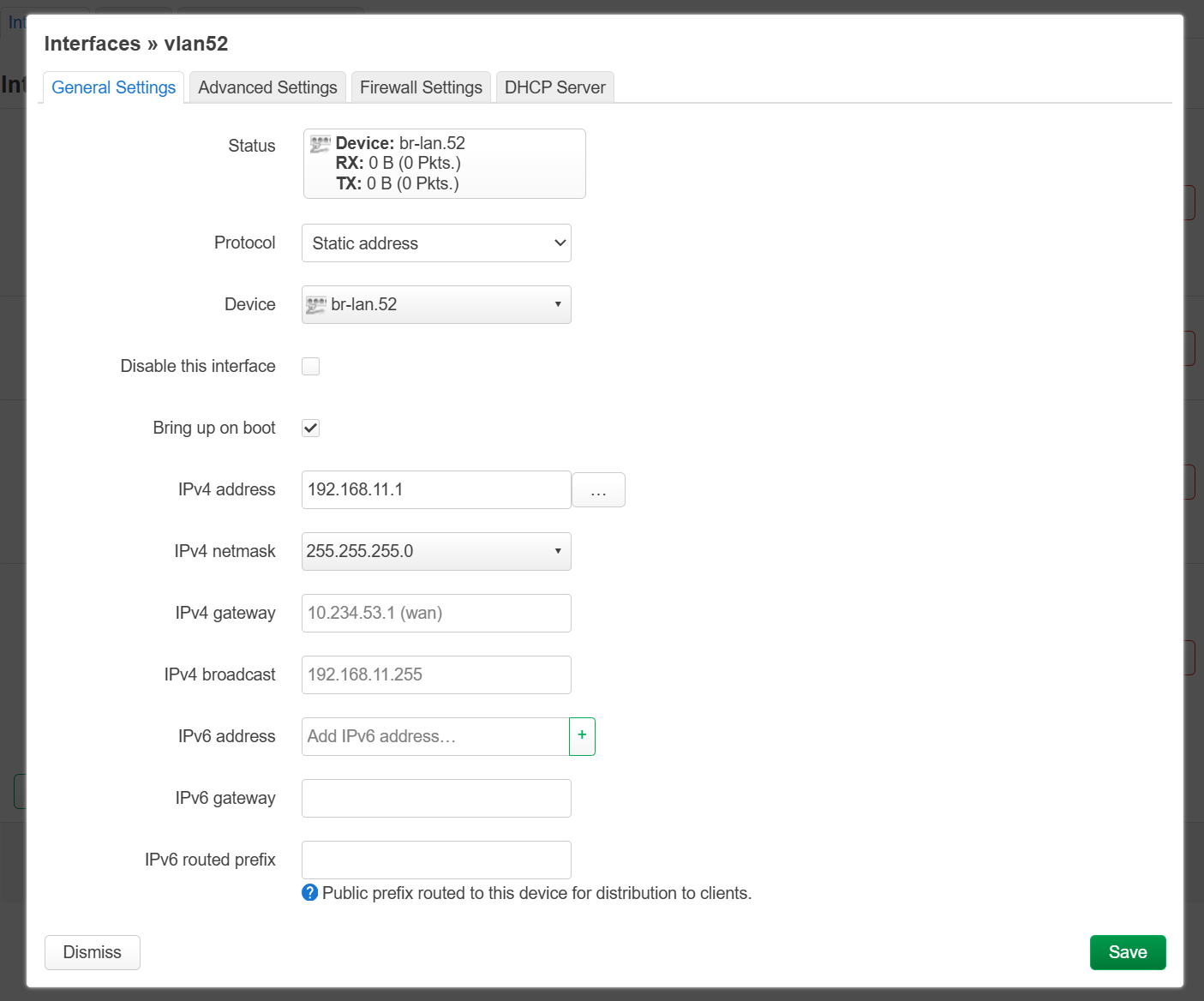The width and height of the screenshot is (1204, 1001).
Task: Click the 'Device: br-lan.52' status text
Action: pyautogui.click(x=400, y=143)
